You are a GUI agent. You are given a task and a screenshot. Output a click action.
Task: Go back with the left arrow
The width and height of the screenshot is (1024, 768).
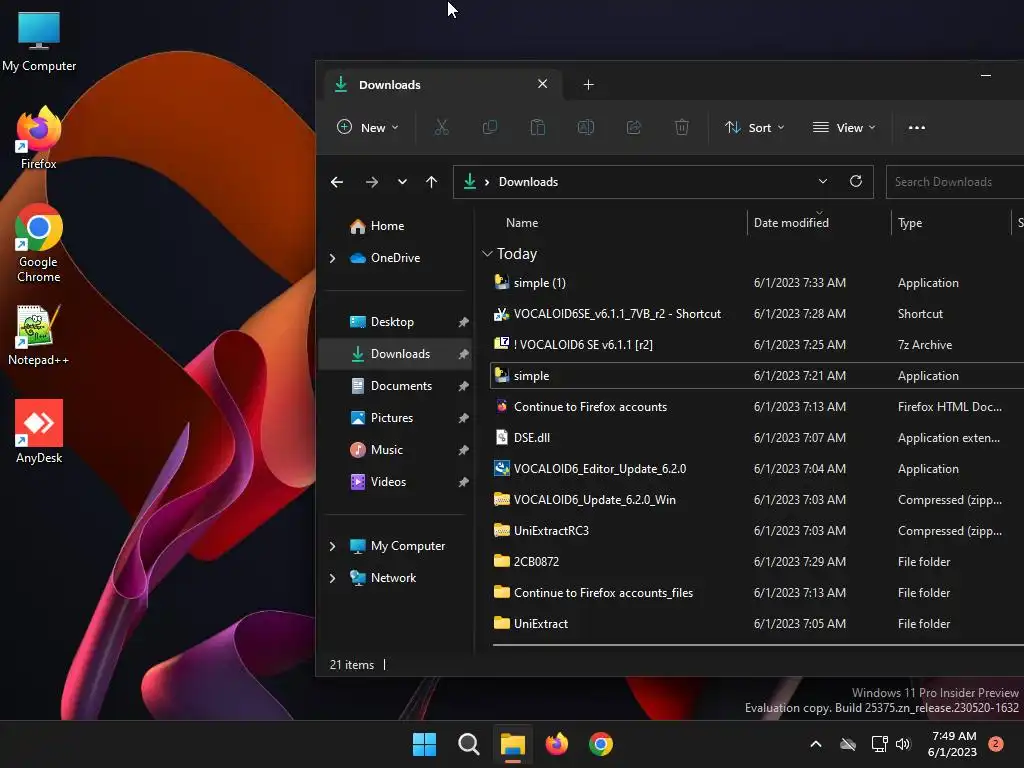click(x=337, y=182)
